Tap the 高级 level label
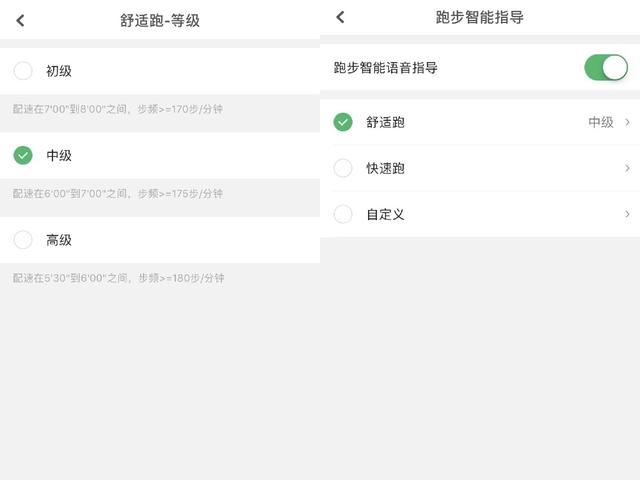Screen dimensions: 640x480 (59, 240)
